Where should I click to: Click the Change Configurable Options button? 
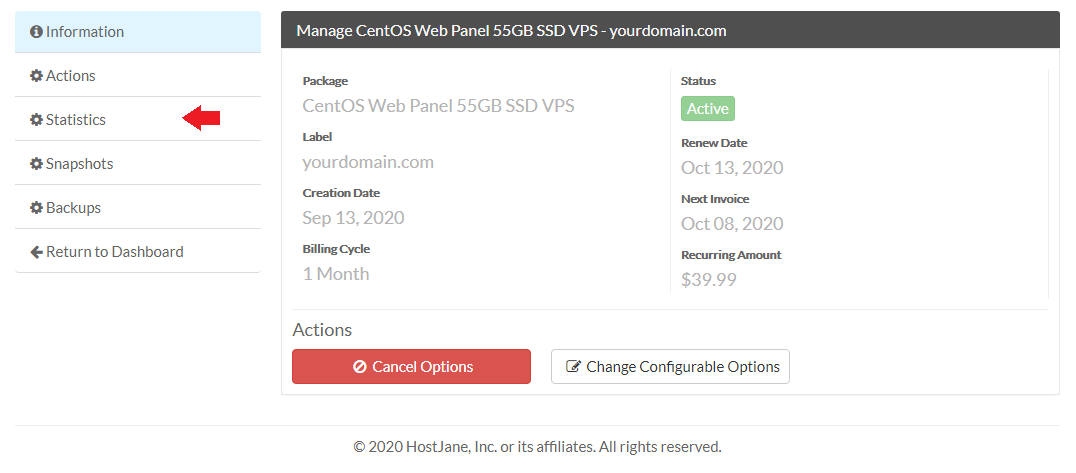pos(670,367)
